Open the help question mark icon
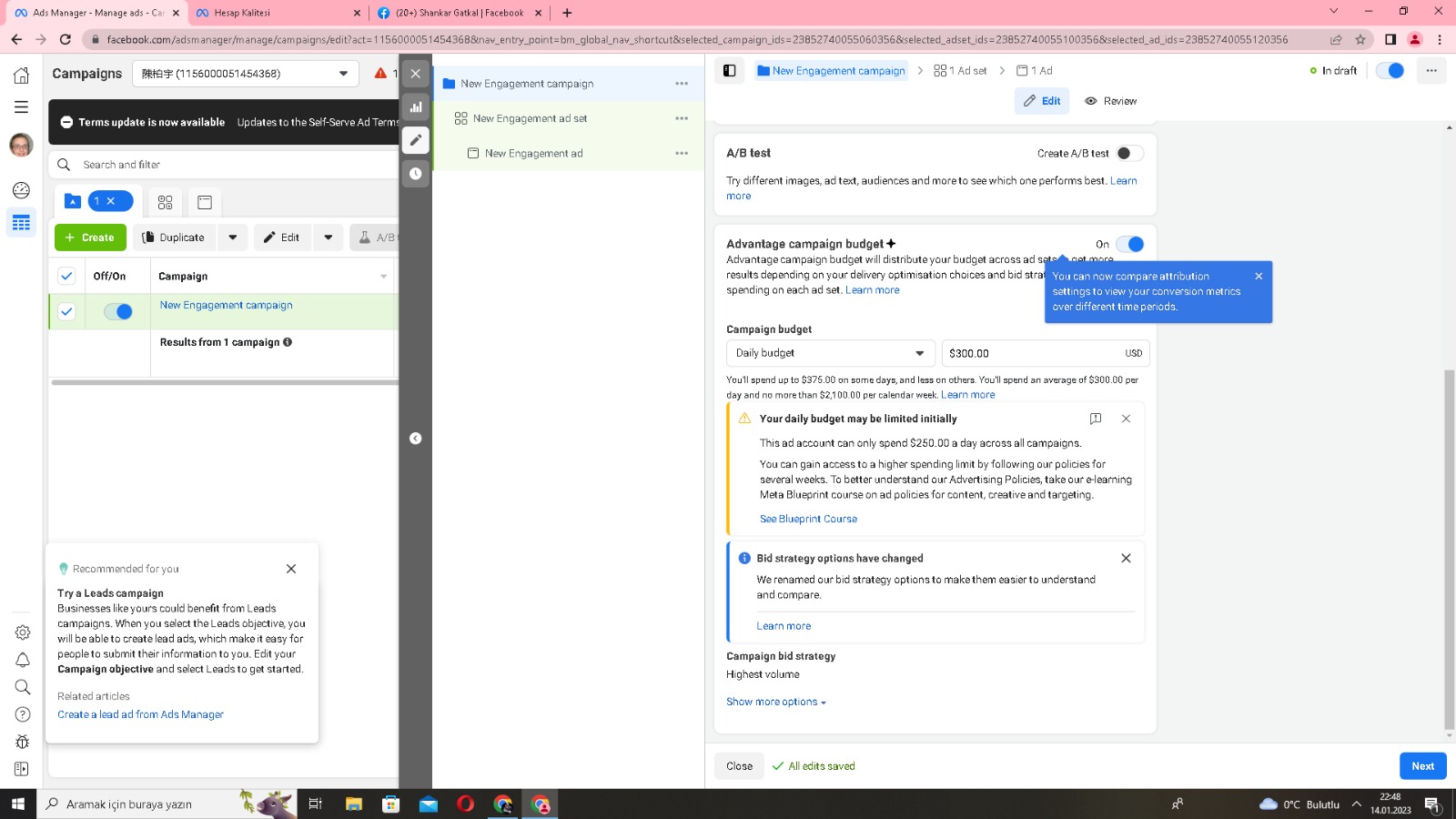Viewport: 1456px width, 819px height. coord(23,714)
